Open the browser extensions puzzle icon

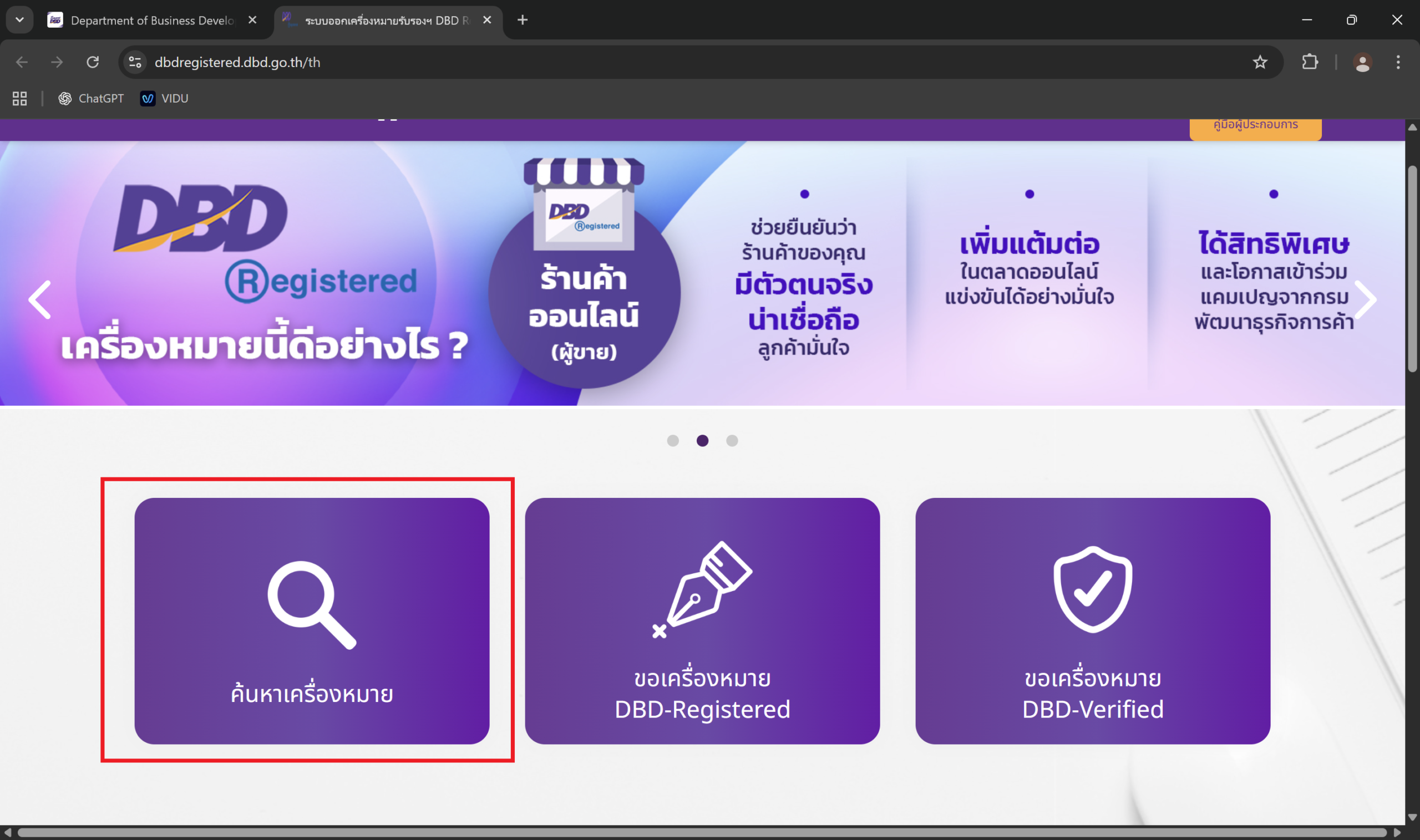[x=1310, y=62]
